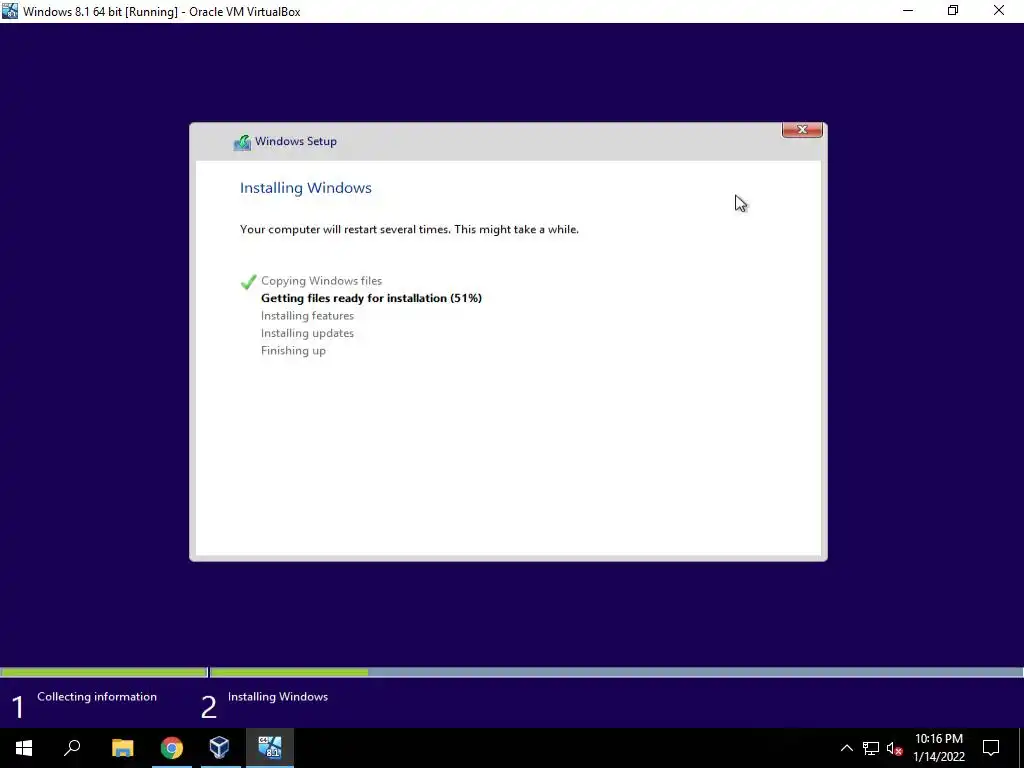This screenshot has width=1024, height=768.
Task: Open the network status tray icon
Action: (x=871, y=748)
